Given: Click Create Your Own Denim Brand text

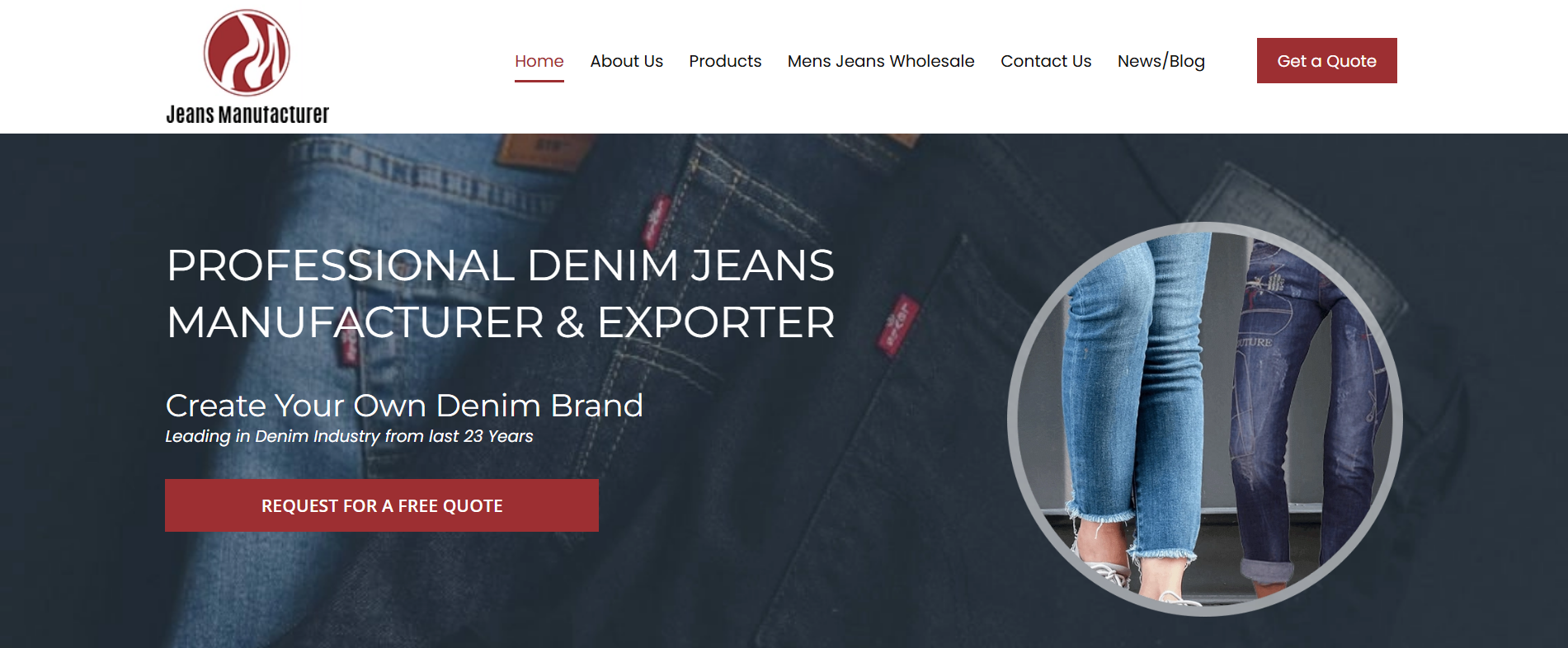Looking at the screenshot, I should [x=404, y=406].
